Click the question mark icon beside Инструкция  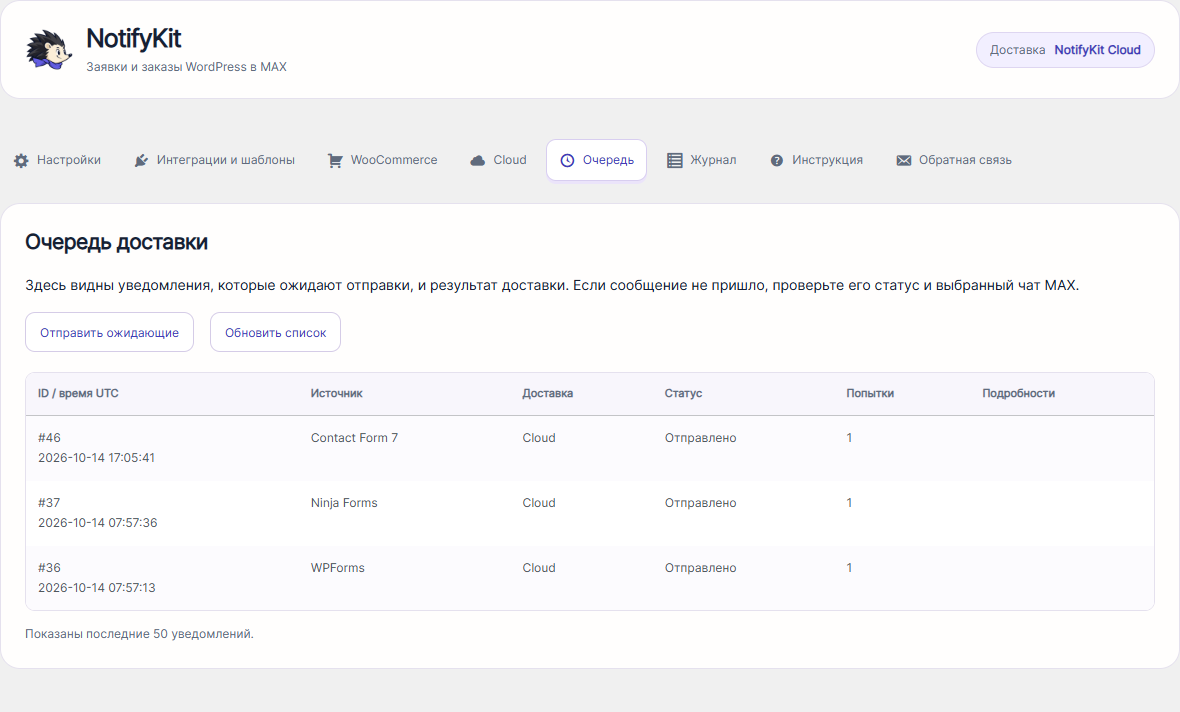(777, 160)
